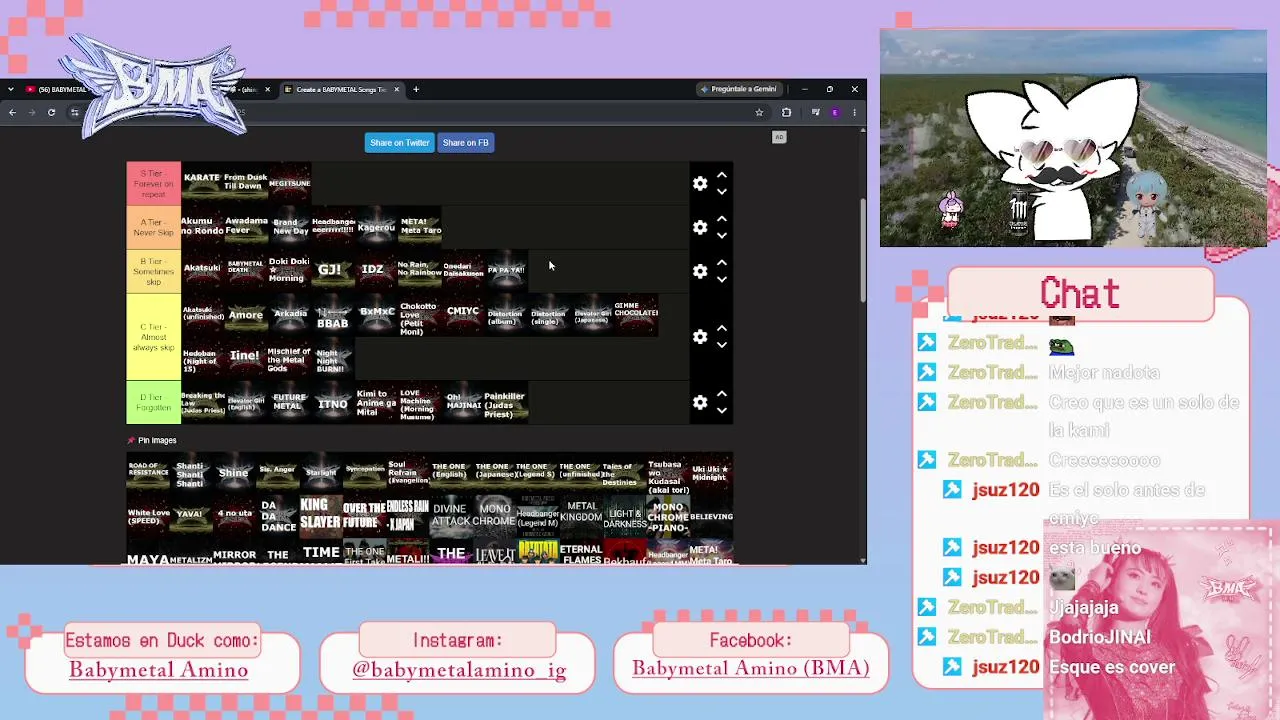
Task: Click the B Tier - Sometimes skip label
Action: 153,271
